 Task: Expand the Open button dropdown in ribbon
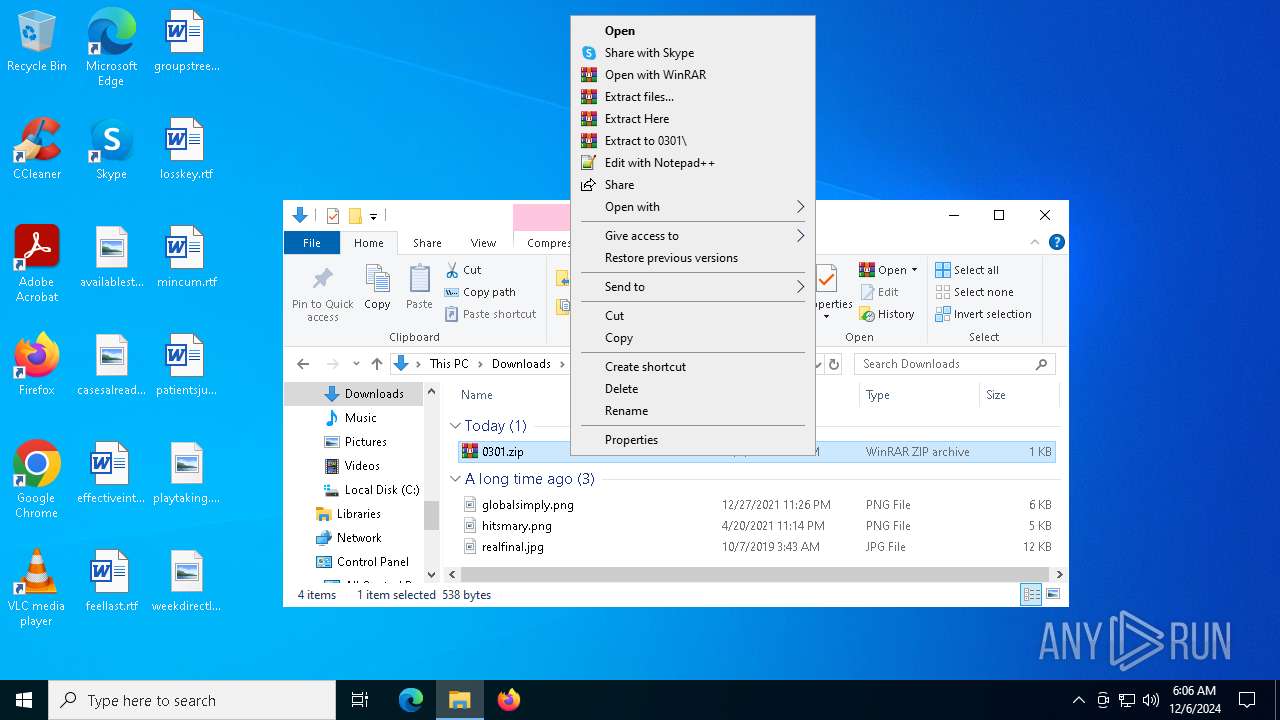click(914, 270)
